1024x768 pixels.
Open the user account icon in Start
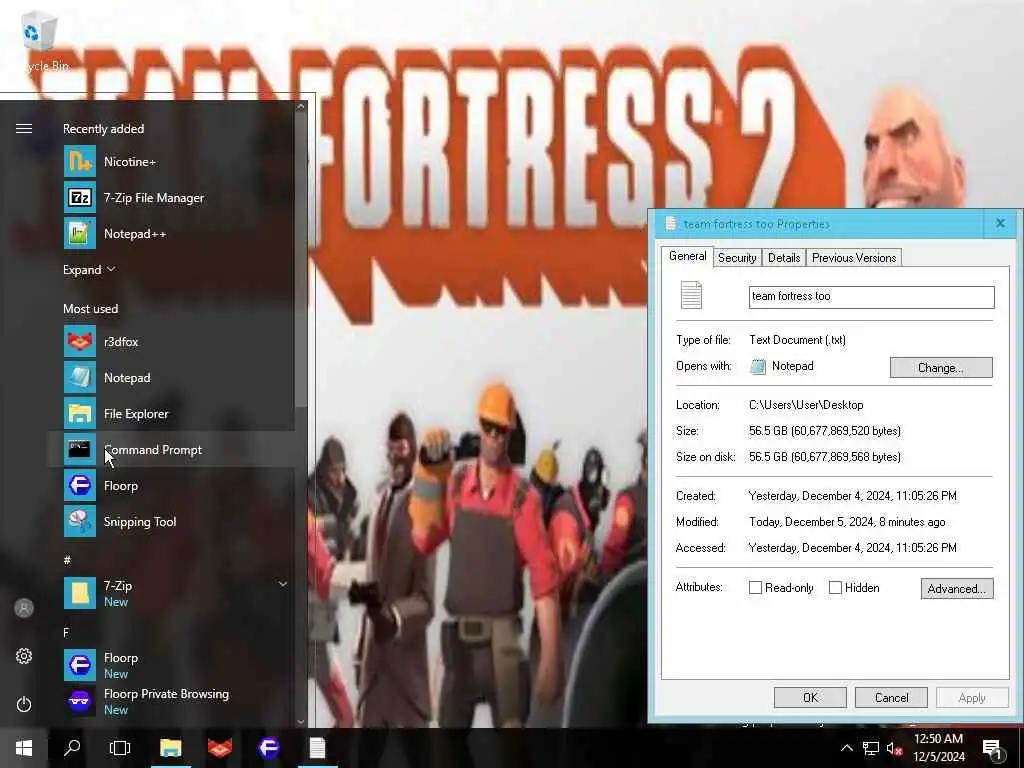pos(24,608)
